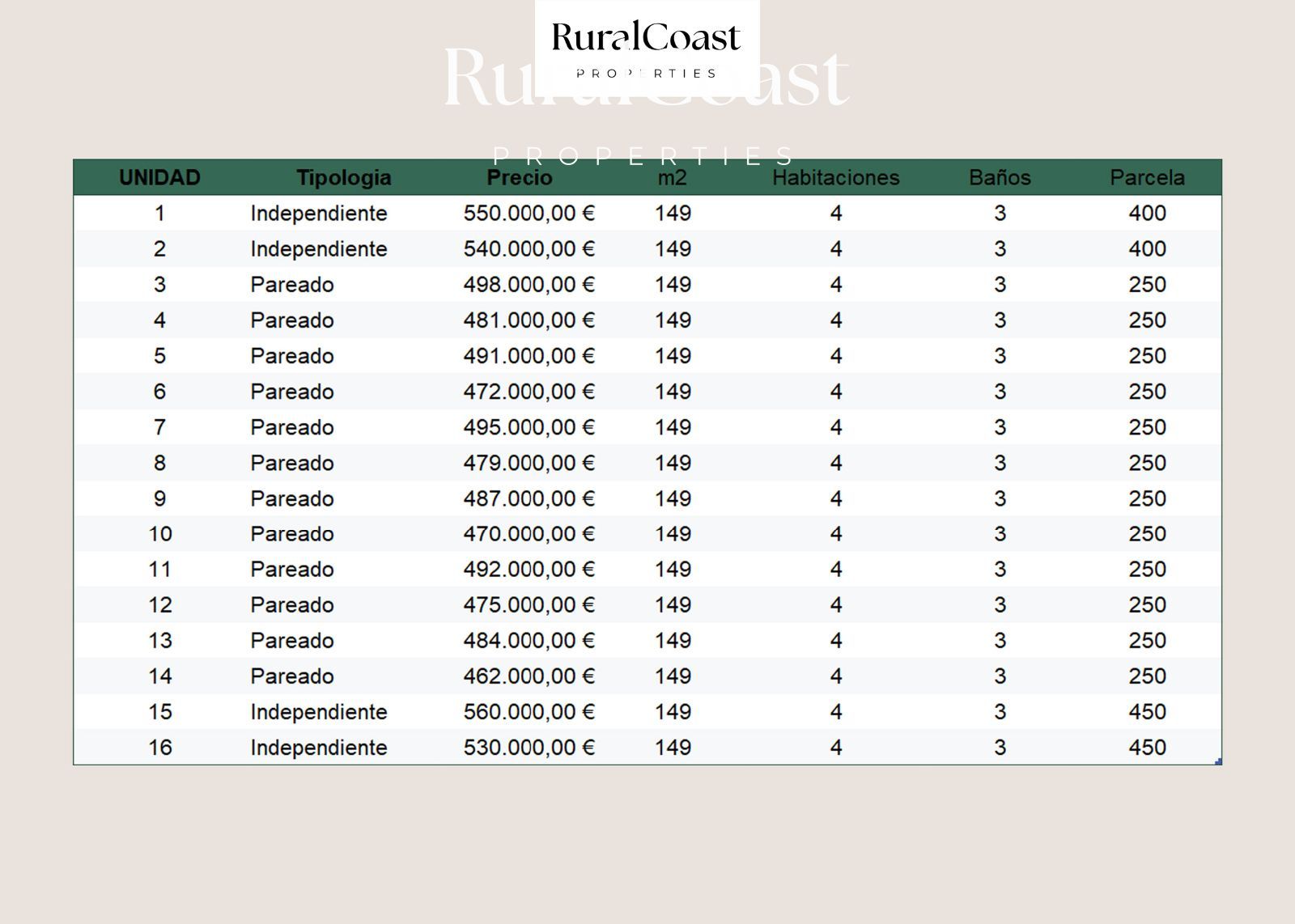
Task: Click the 462.000,00 € price for unit 14
Action: coord(529,676)
